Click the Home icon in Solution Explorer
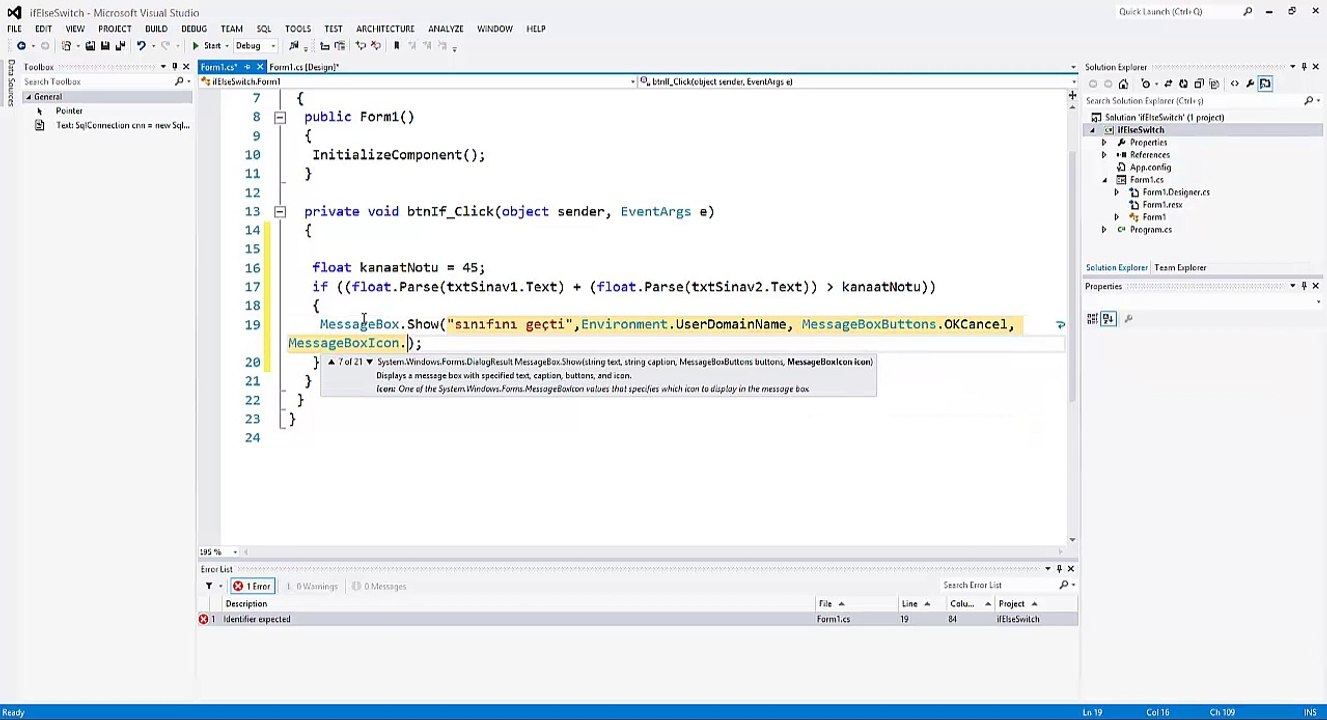Viewport: 1327px width, 720px height. click(1123, 84)
